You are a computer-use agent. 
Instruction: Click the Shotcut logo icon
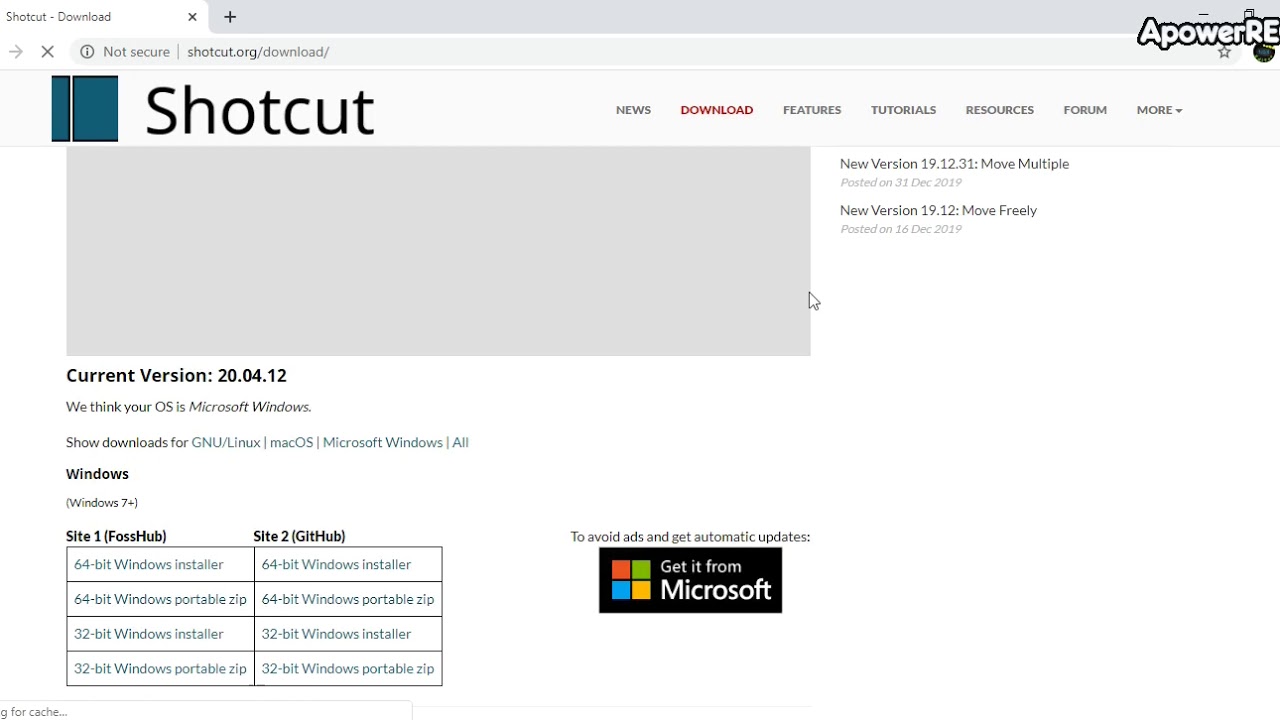pos(85,108)
